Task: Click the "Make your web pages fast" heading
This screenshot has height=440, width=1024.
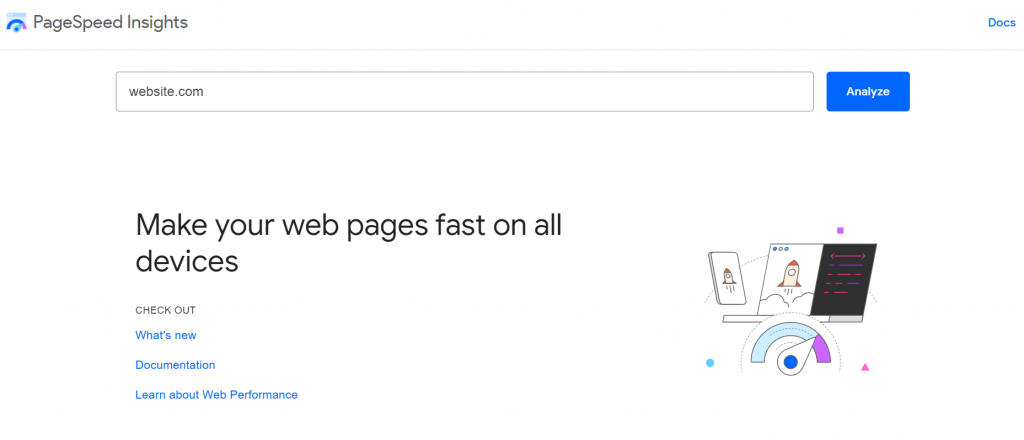Action: coord(348,243)
